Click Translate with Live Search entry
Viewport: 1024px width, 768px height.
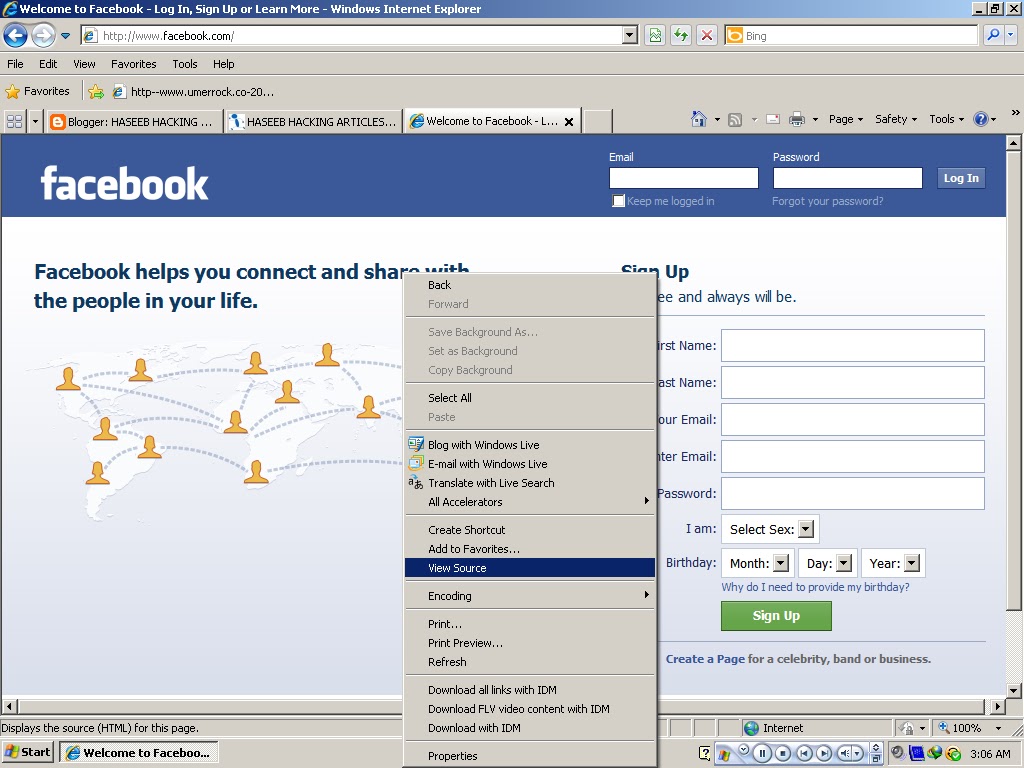(x=530, y=483)
